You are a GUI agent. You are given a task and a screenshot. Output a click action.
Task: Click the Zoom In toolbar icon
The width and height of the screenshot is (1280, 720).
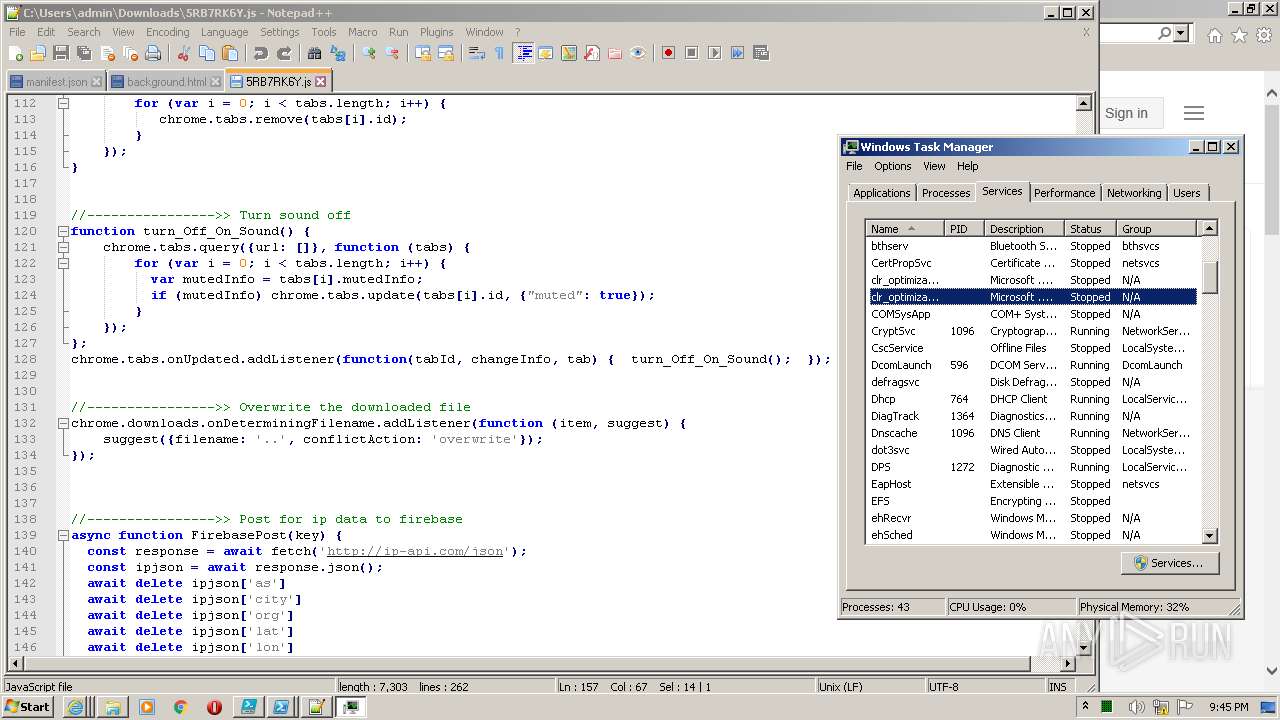coord(368,53)
